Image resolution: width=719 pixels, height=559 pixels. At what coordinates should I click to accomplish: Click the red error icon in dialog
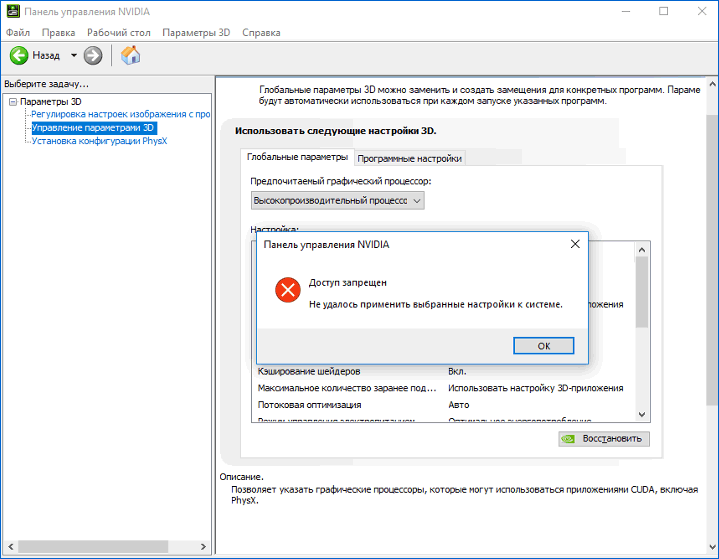[x=287, y=290]
